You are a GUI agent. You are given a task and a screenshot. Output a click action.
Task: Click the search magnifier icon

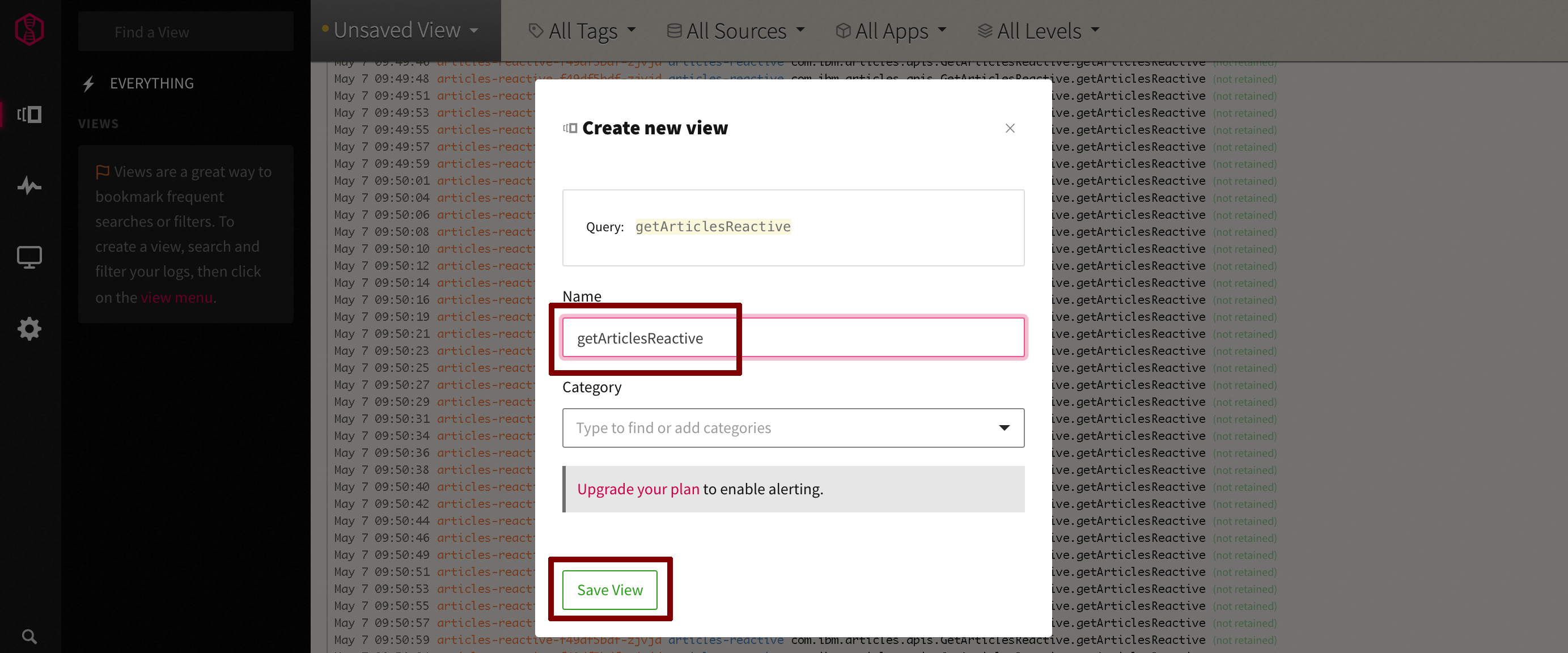click(x=29, y=637)
